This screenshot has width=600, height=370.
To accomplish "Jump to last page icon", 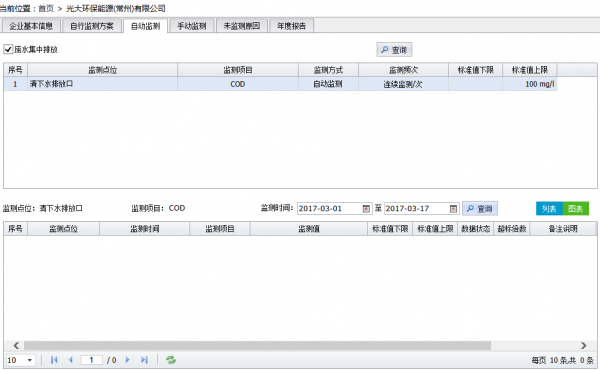I will tap(144, 360).
